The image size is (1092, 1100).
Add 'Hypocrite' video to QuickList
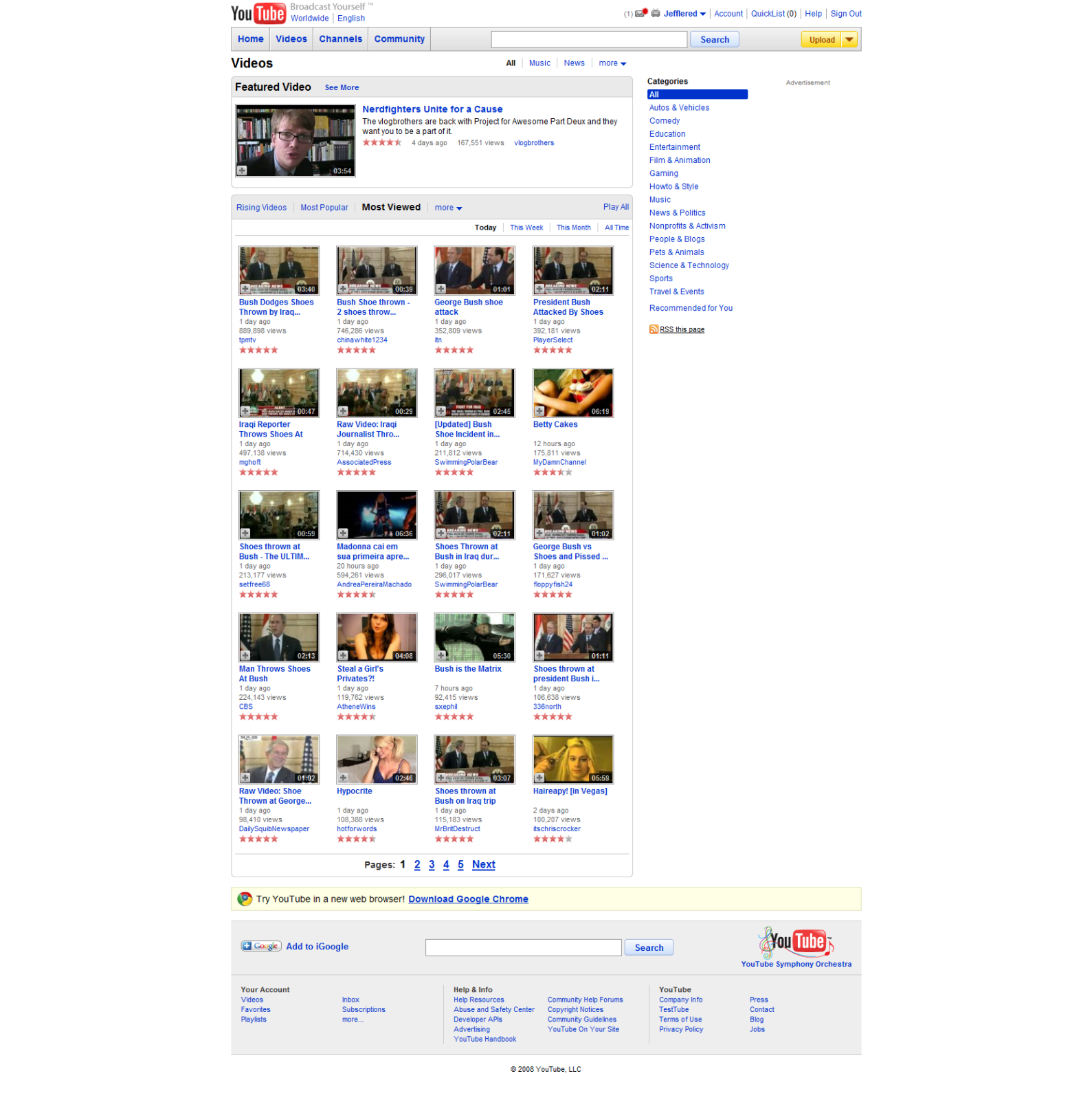[x=343, y=778]
